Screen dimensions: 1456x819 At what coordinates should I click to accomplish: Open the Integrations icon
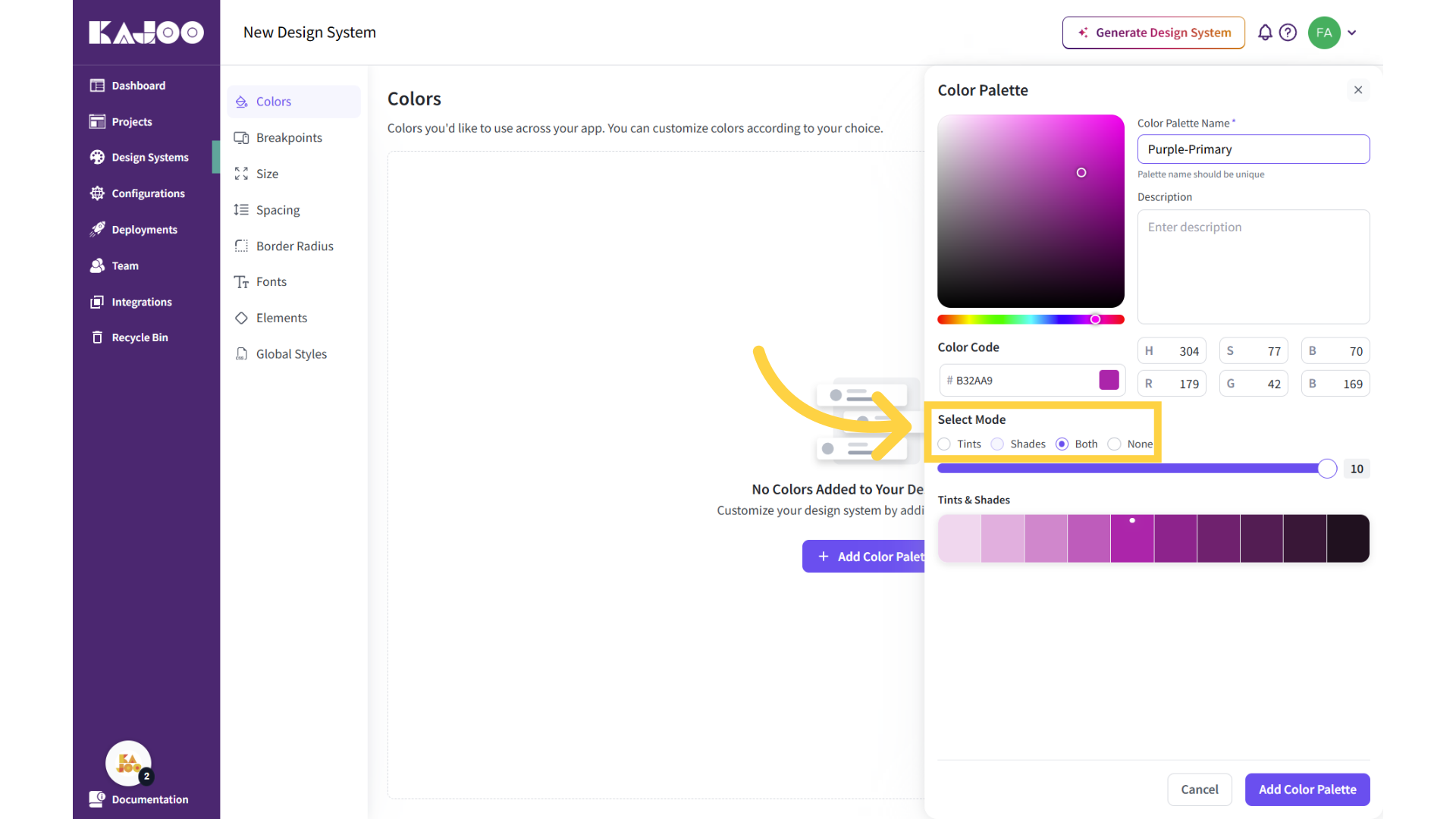97,302
